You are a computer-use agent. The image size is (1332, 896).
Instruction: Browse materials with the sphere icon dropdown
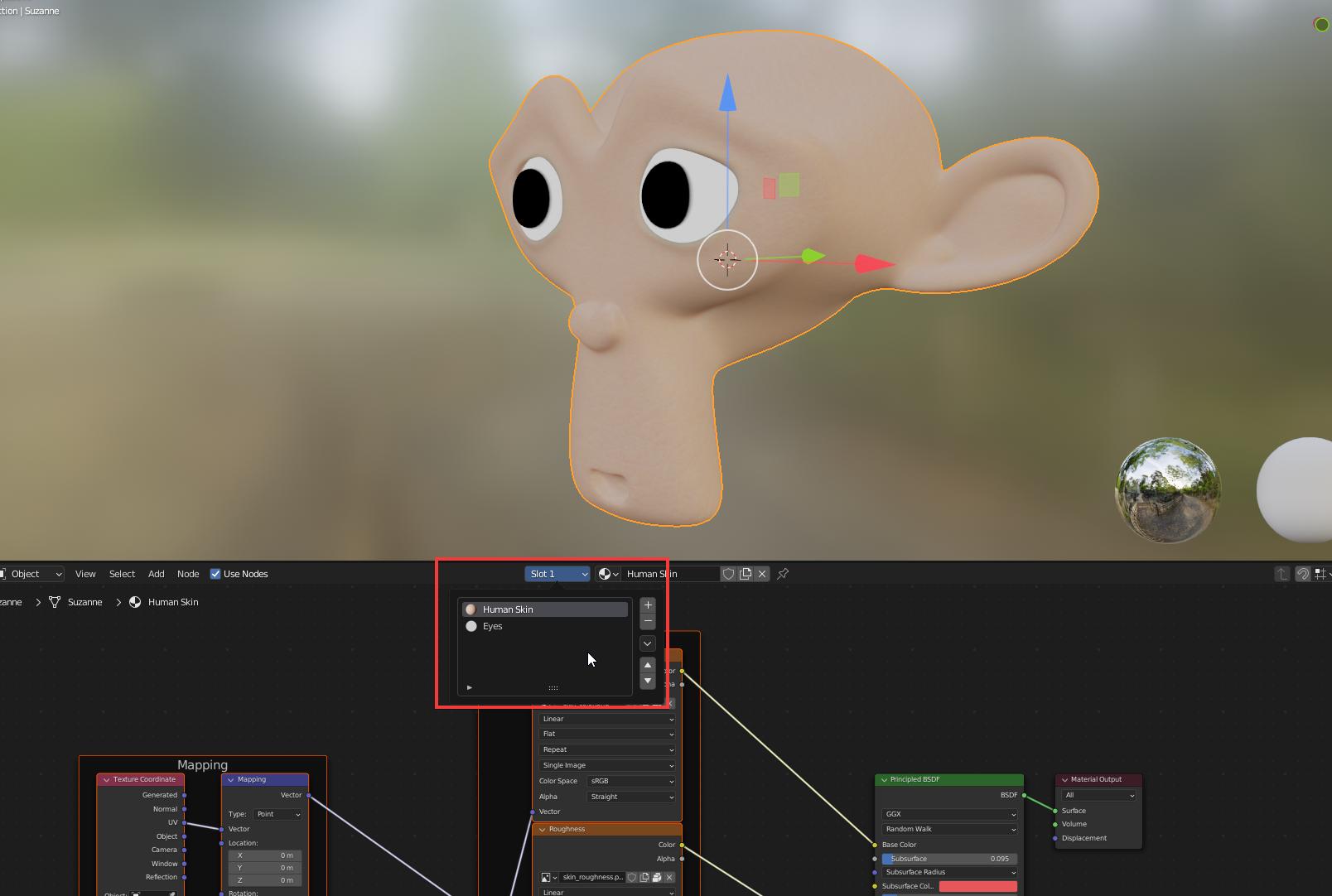coord(608,574)
